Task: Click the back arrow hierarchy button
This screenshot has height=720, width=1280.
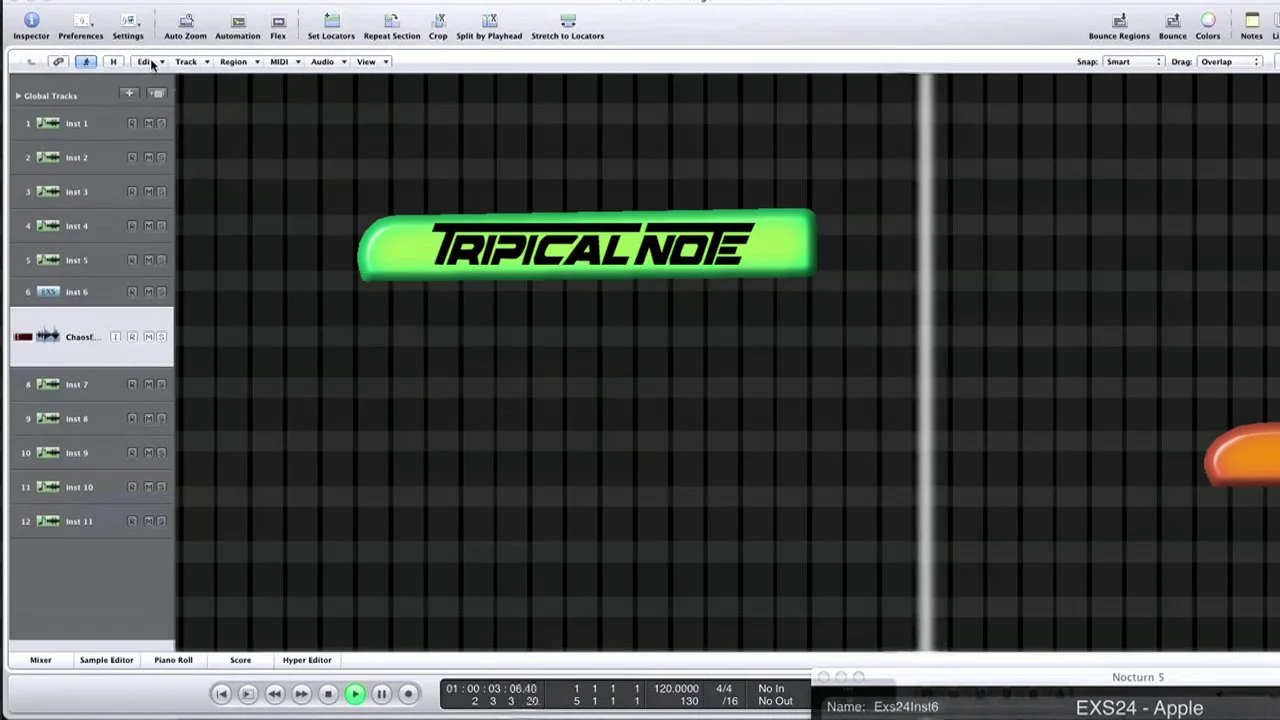Action: pyautogui.click(x=31, y=62)
